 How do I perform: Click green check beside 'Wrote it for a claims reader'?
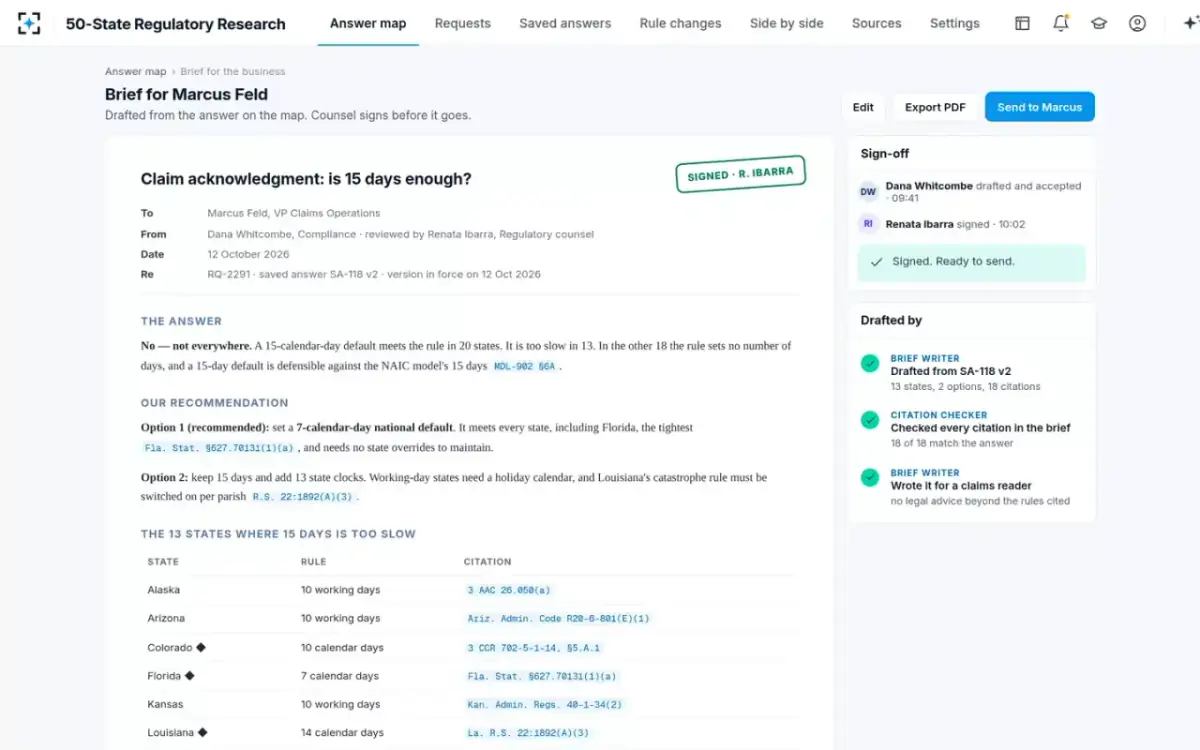[870, 478]
